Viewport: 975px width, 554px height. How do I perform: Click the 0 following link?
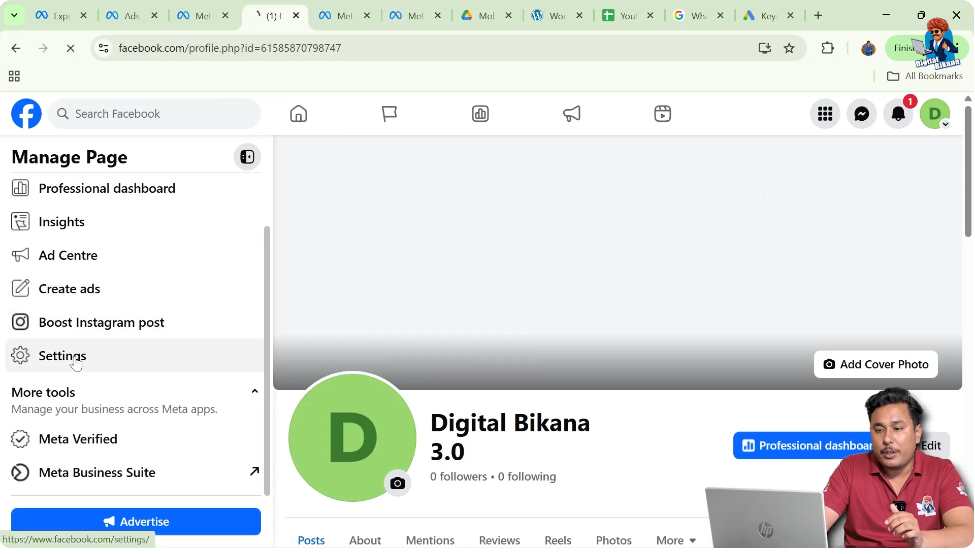coord(527,477)
